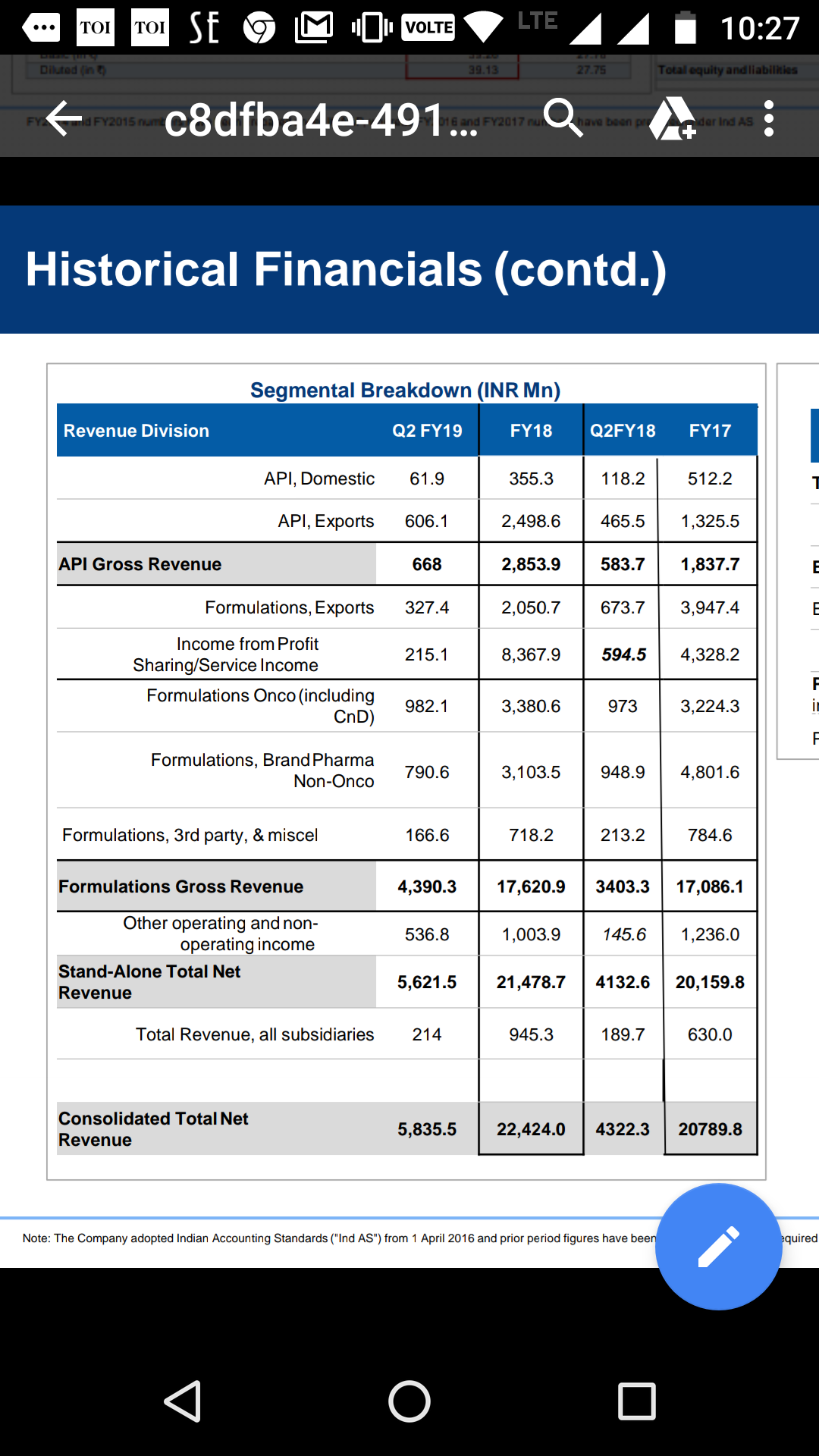Open the three-dot overflow menu
Viewport: 819px width, 1456px height.
coord(768,119)
